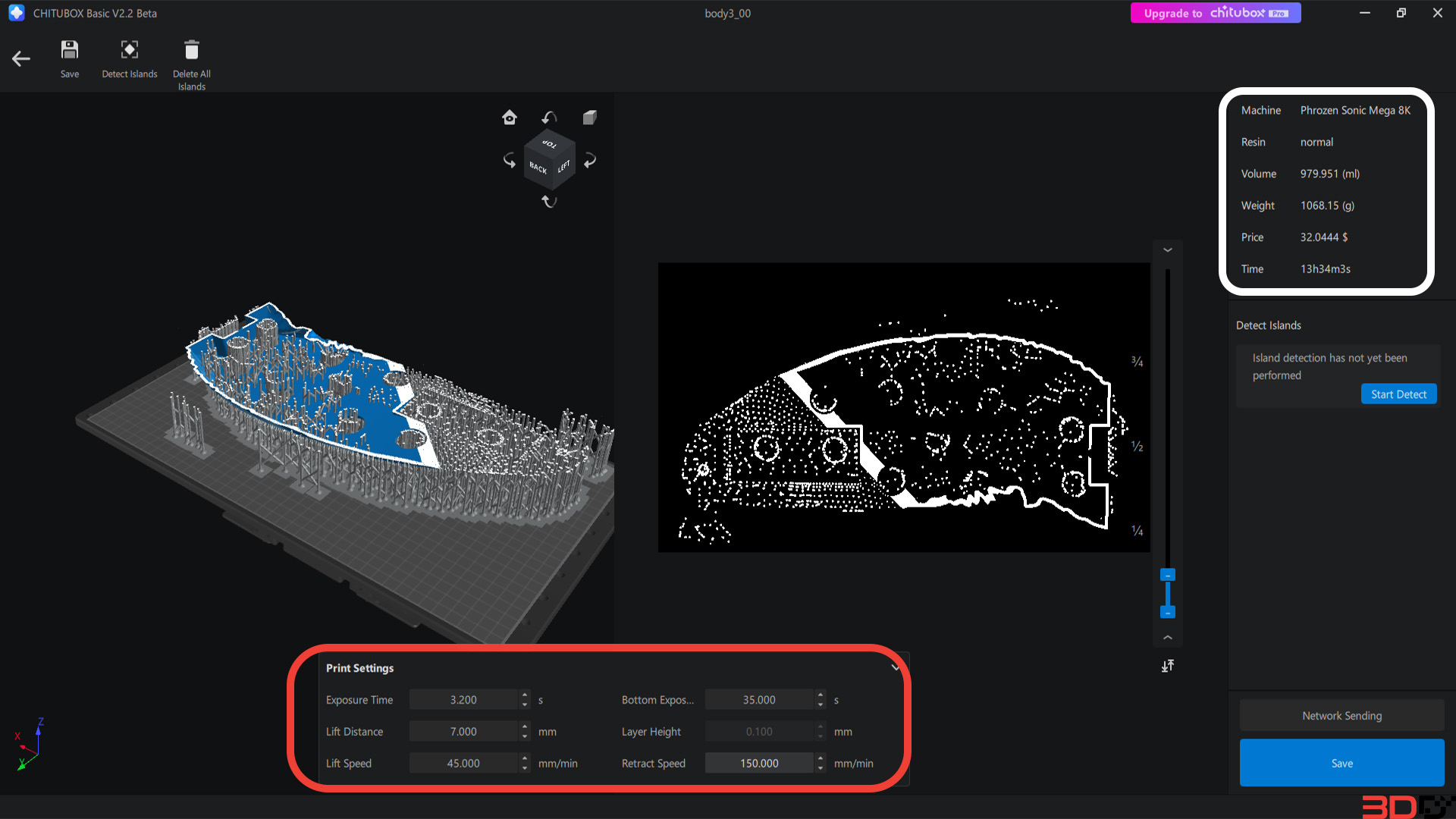Toggle perspective with the cube icon
The image size is (1456, 819).
tap(589, 117)
